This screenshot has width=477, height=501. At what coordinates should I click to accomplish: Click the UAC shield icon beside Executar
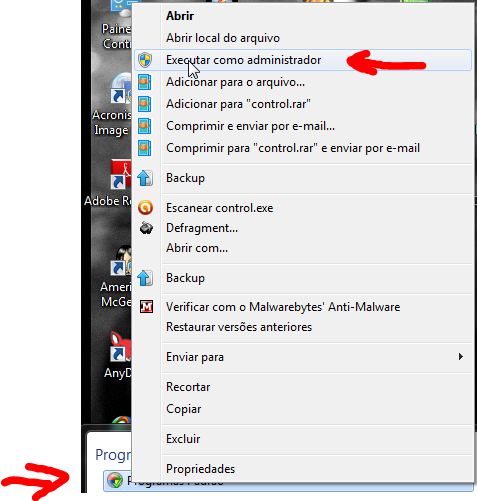145,60
